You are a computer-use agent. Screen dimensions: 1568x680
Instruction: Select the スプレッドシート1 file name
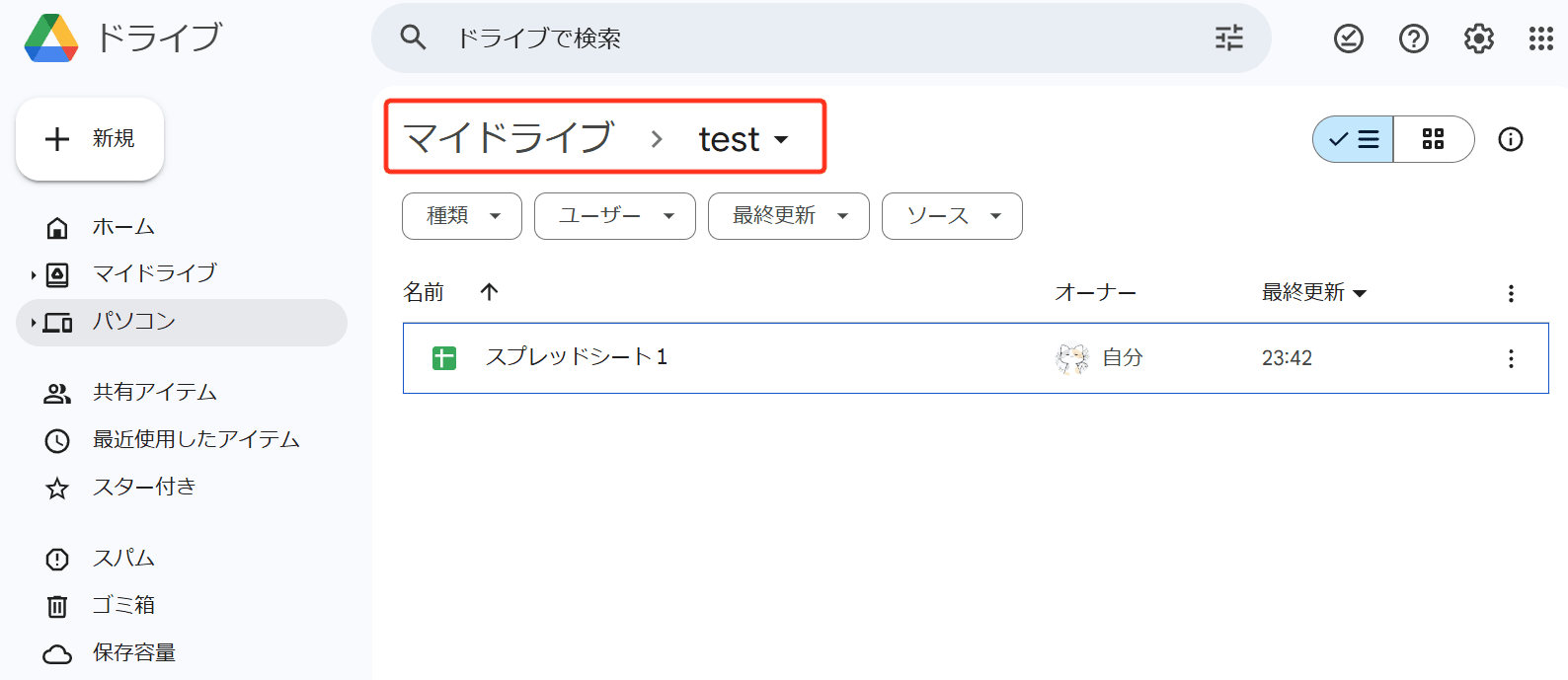click(x=577, y=357)
